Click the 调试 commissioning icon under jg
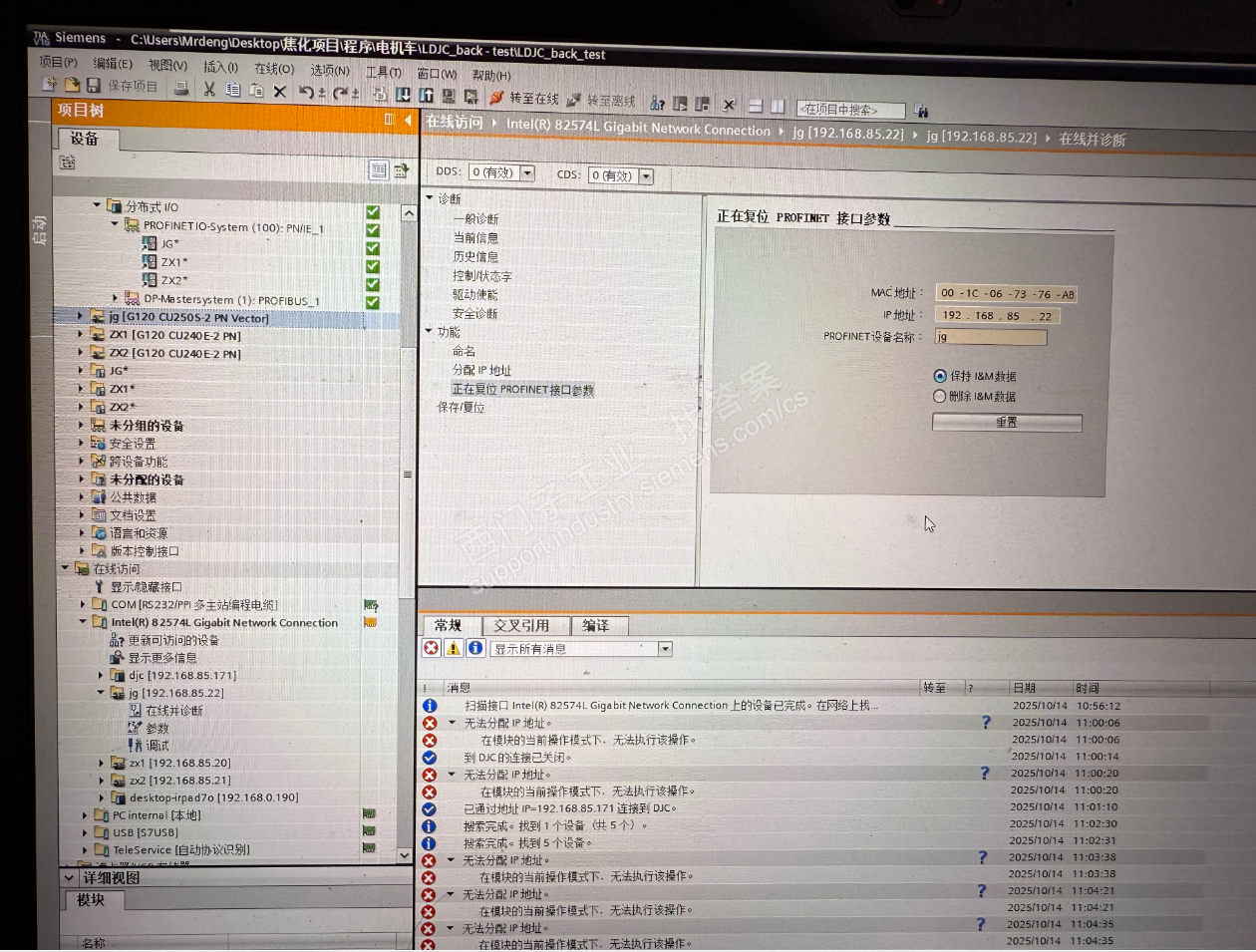Screen dimensions: 1256x952 pyautogui.click(x=135, y=745)
